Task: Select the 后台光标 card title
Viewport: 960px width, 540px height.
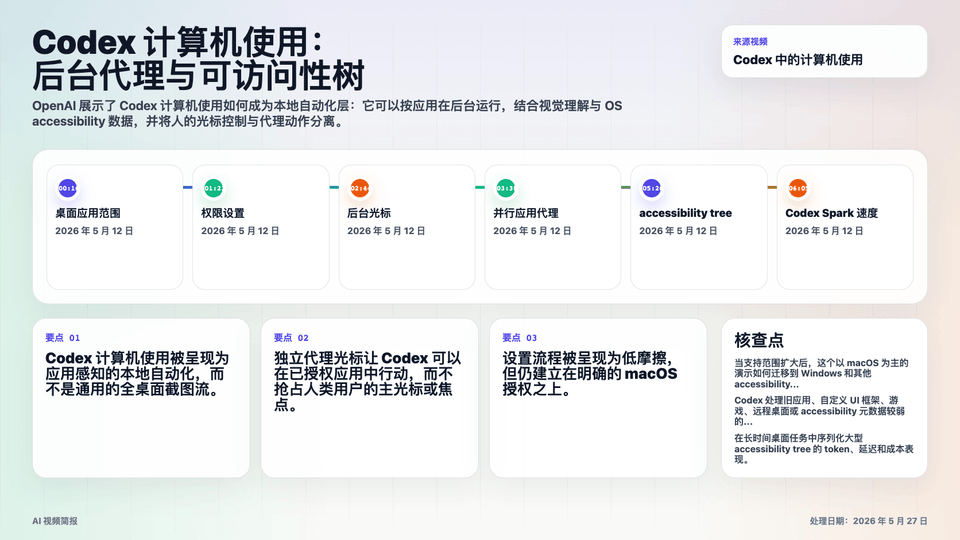Action: 369,213
